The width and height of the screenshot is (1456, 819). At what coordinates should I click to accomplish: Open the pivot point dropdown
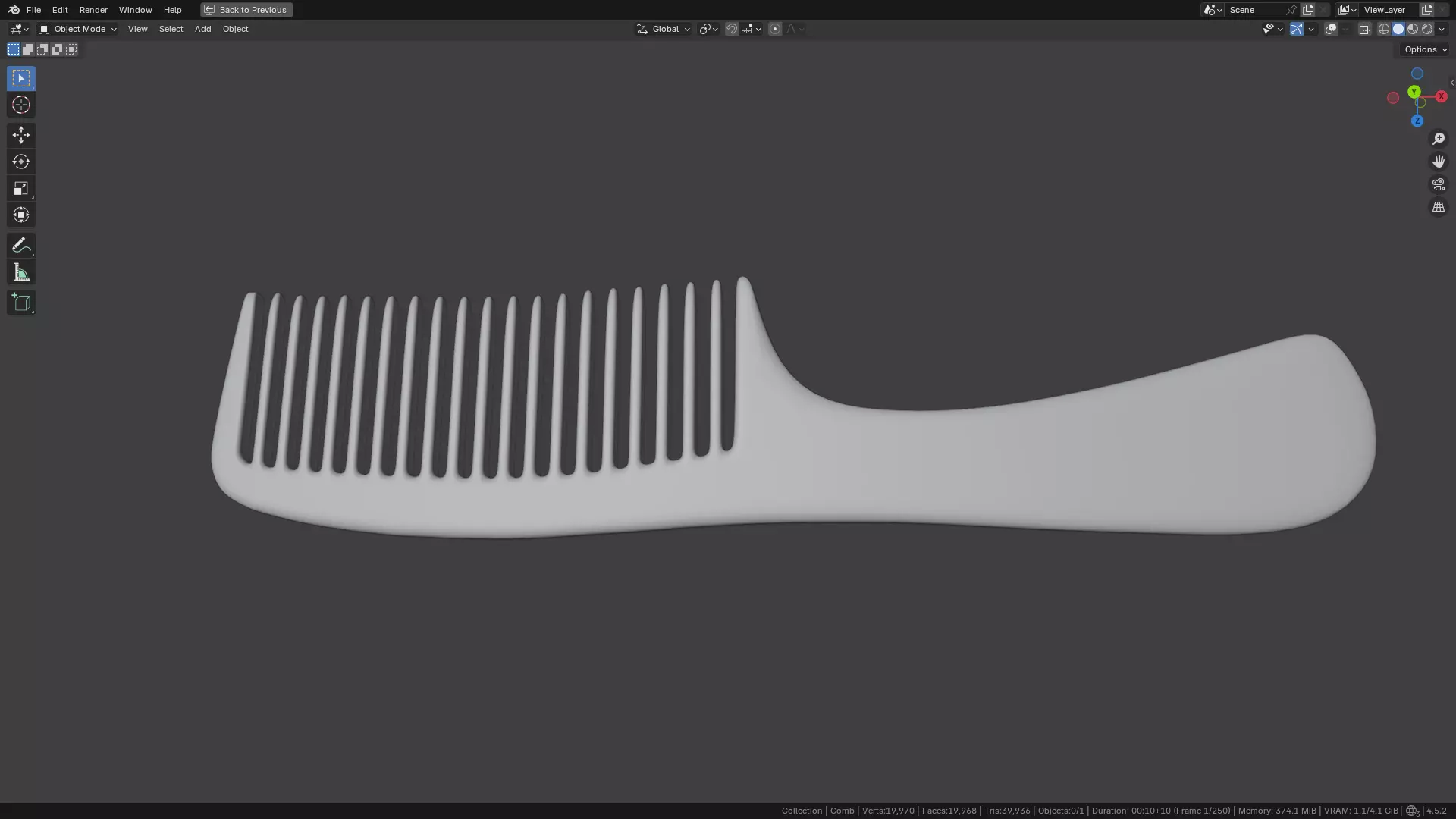[708, 29]
